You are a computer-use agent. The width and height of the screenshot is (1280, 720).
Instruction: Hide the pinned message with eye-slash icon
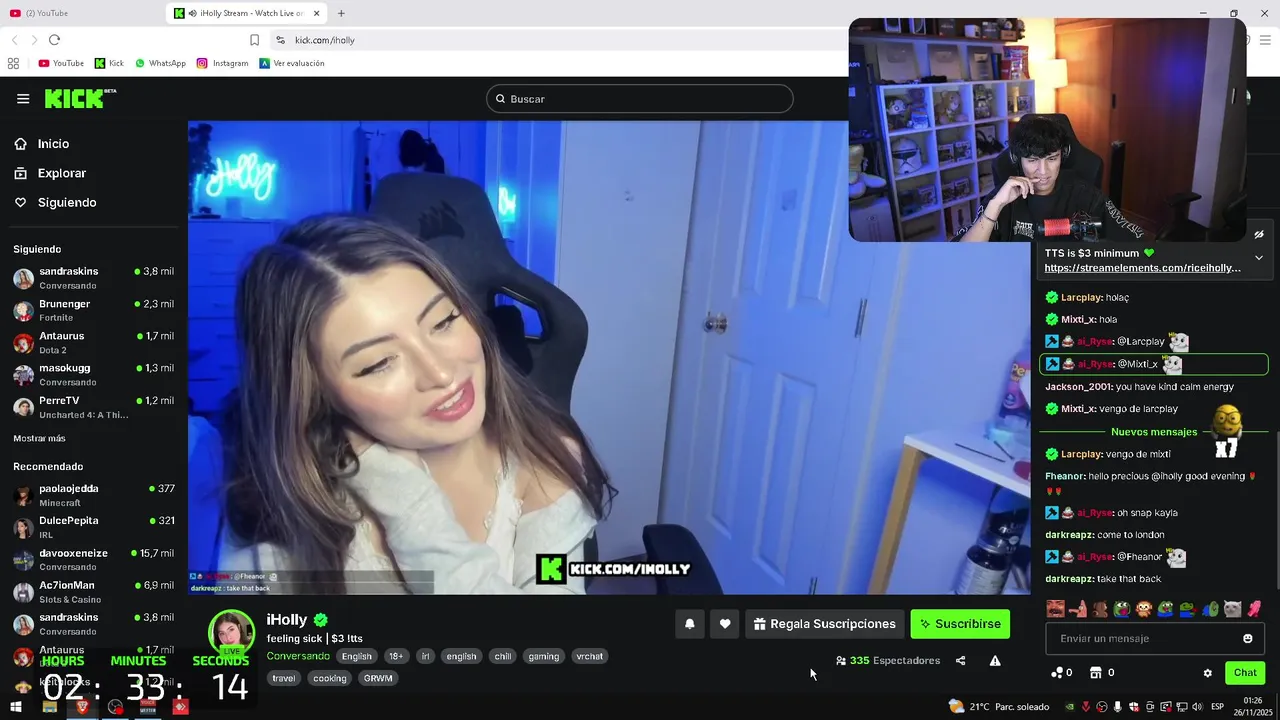point(1259,235)
